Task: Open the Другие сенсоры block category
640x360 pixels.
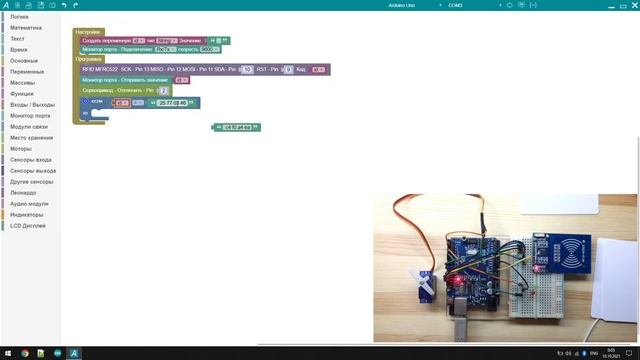Action: tap(31, 182)
